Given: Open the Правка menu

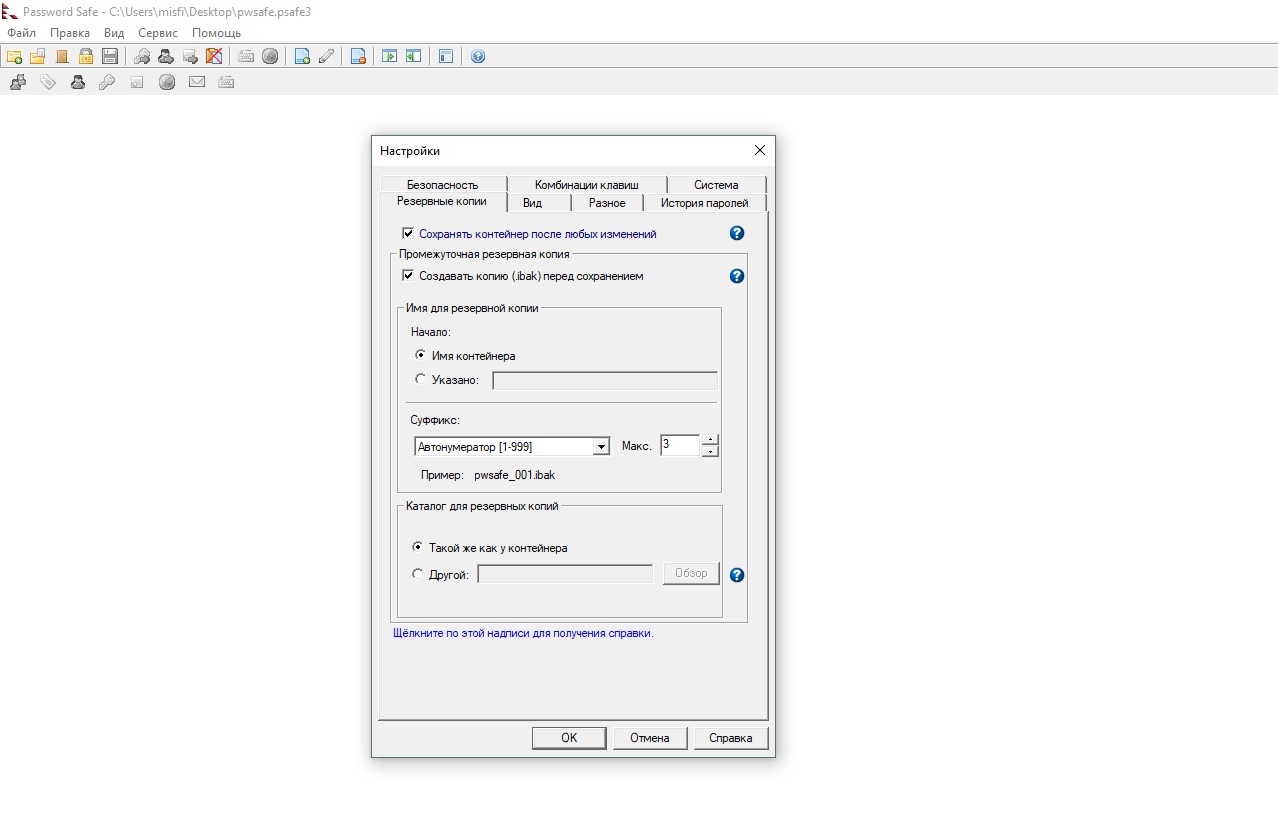Looking at the screenshot, I should pos(70,33).
